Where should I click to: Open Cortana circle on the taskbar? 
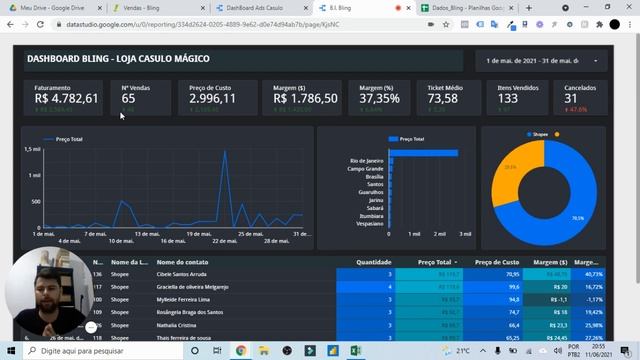(195, 351)
